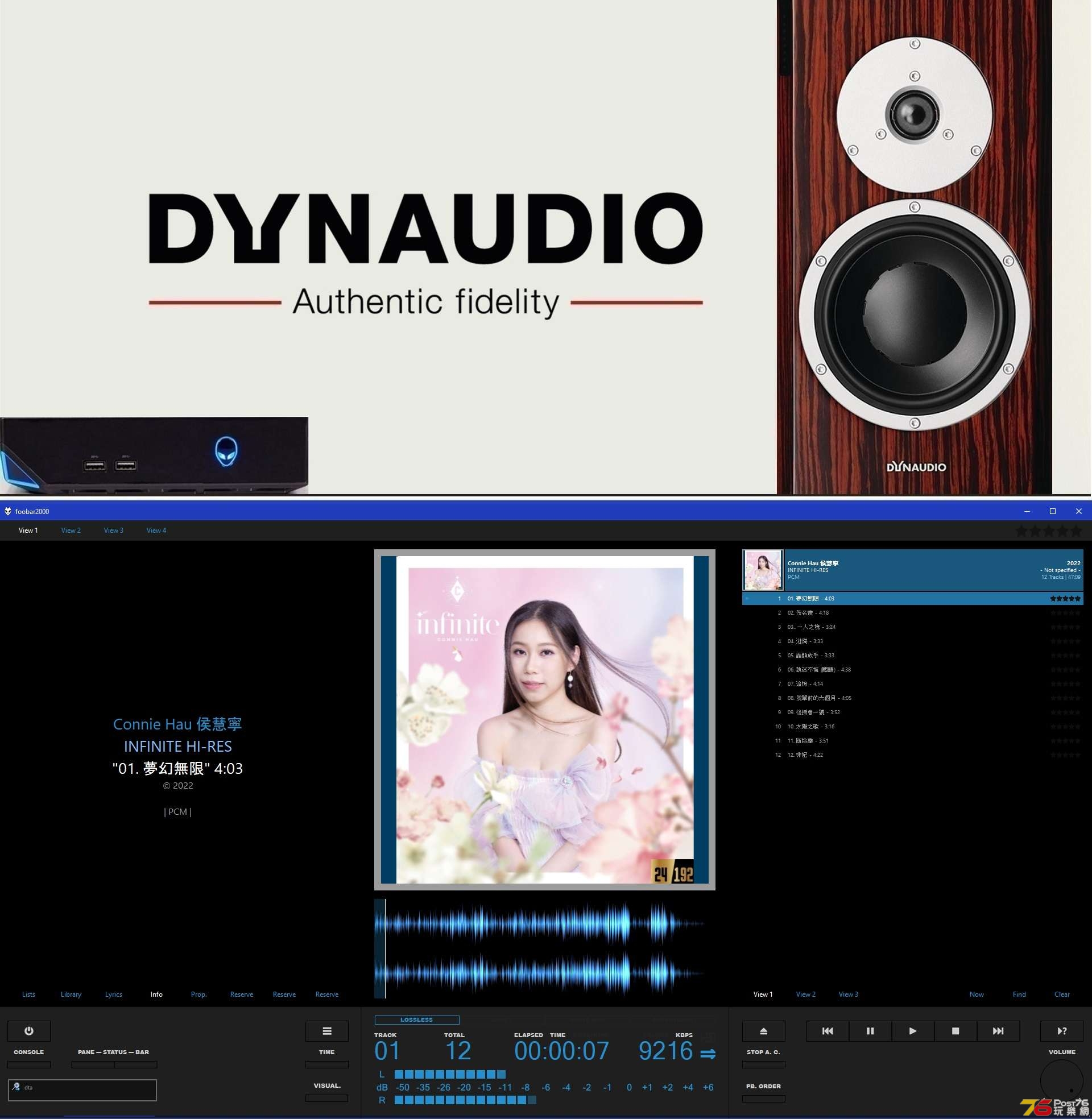Toggle the bar button under PB. ORDER
1092x1119 pixels.
pyautogui.click(x=763, y=1099)
